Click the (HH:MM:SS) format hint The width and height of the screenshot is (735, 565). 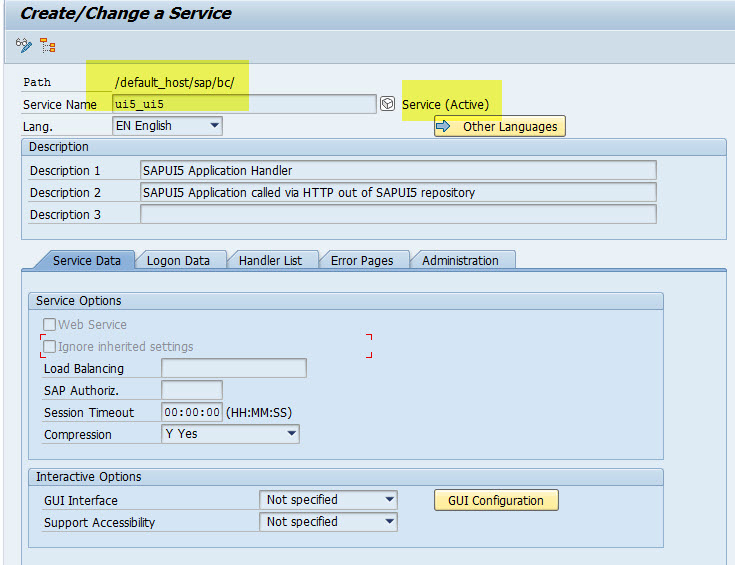point(259,413)
